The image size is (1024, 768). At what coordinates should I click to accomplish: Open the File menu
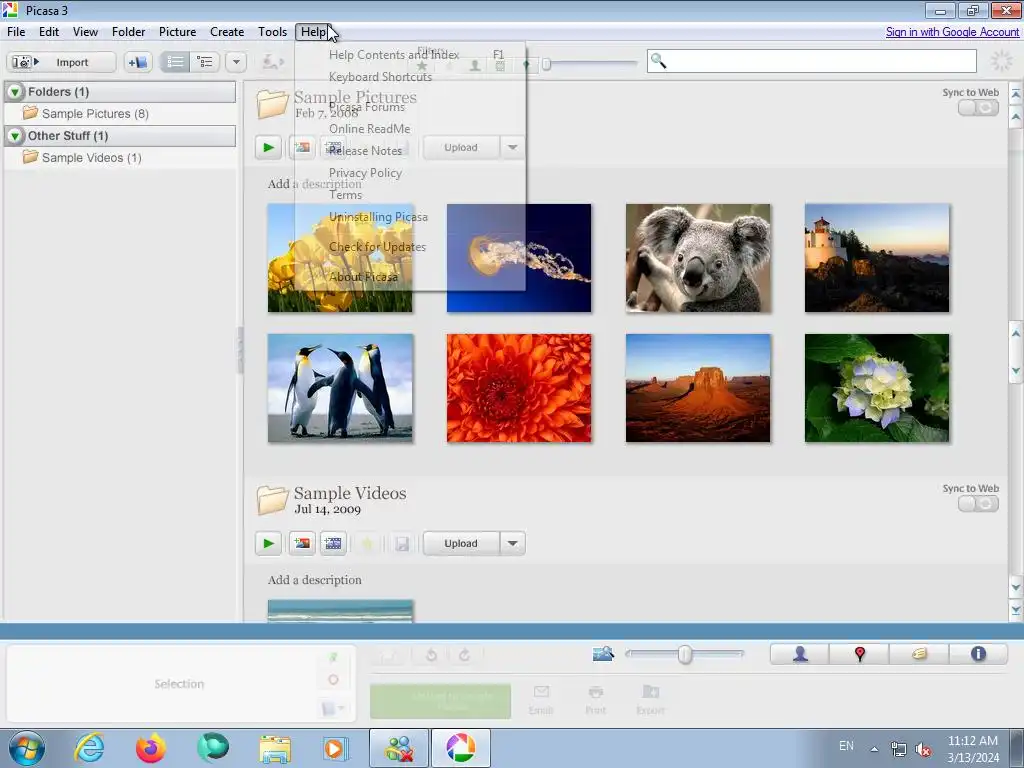[16, 31]
